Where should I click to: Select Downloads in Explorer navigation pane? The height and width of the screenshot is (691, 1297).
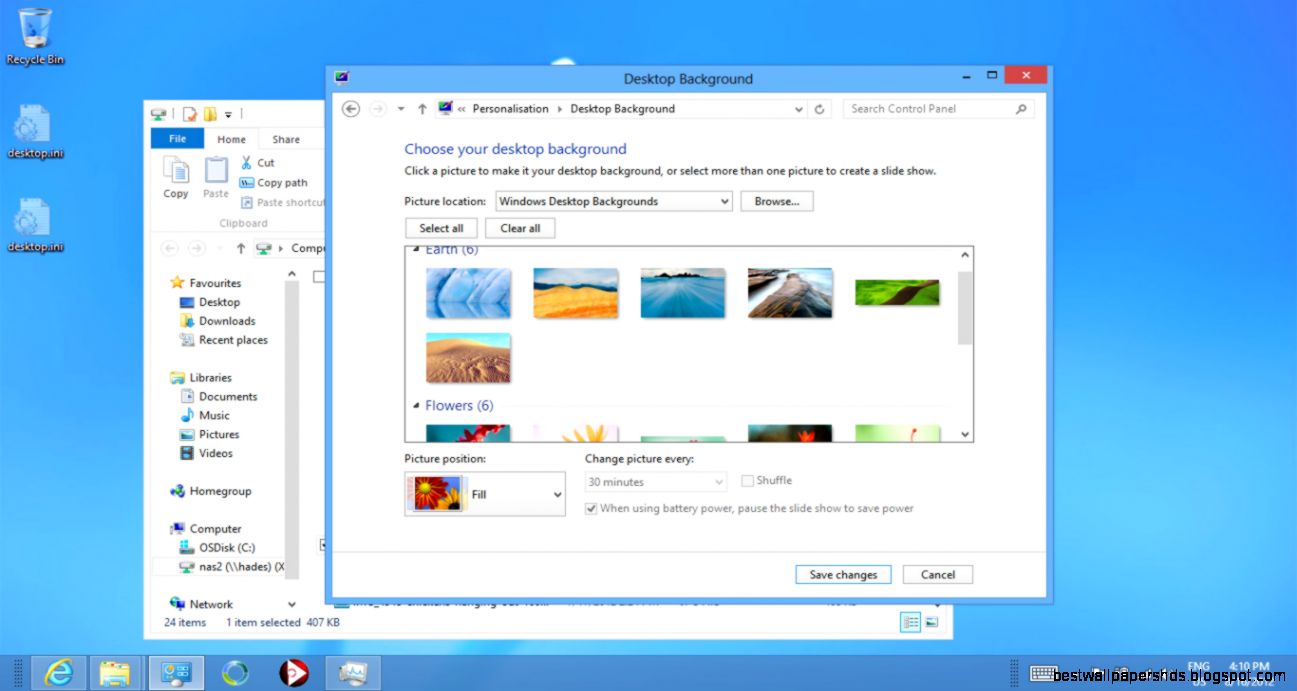pyautogui.click(x=218, y=321)
